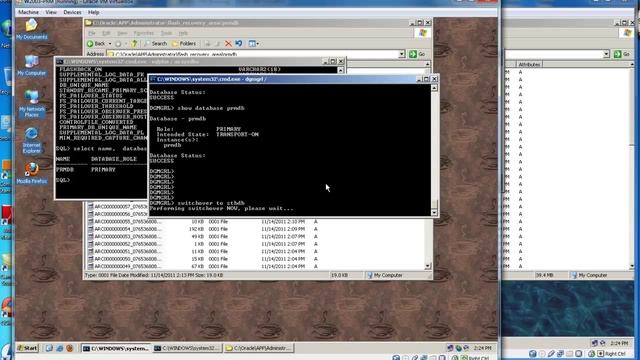Image resolution: width=640 pixels, height=360 pixels.
Task: Click Show Desktop quick launch icon
Action: pyautogui.click(x=49, y=348)
